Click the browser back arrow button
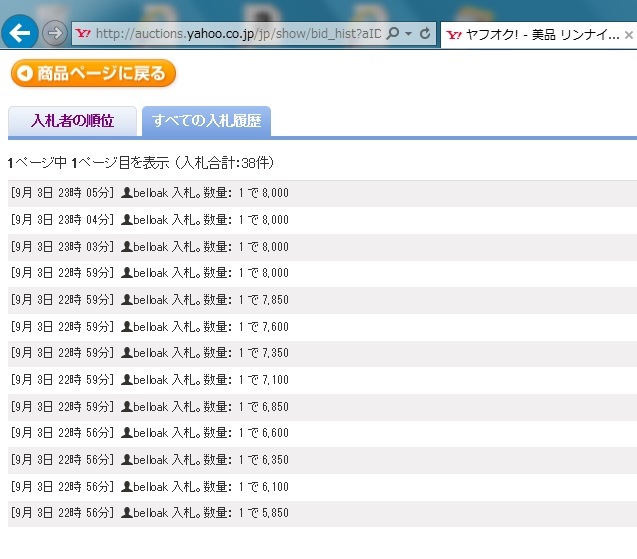The height and width of the screenshot is (559, 637). point(20,32)
